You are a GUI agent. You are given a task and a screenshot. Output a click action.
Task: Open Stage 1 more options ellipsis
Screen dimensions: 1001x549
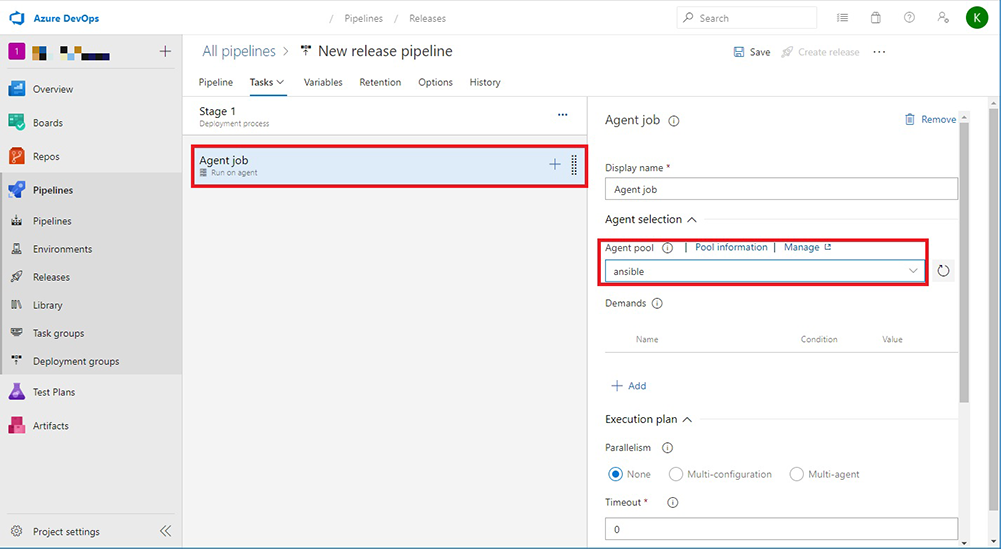[x=562, y=115]
